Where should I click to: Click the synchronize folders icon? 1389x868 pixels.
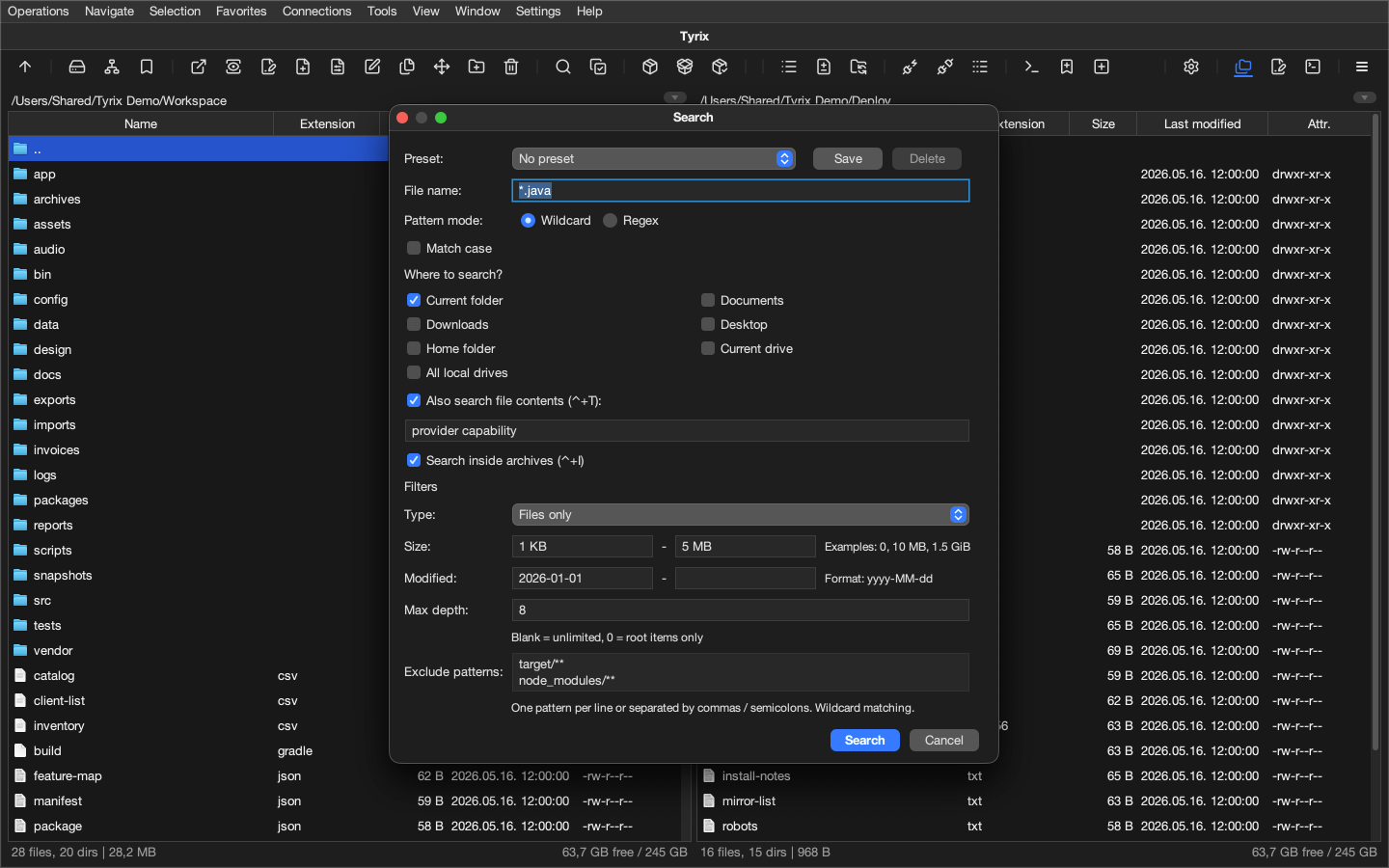(858, 67)
